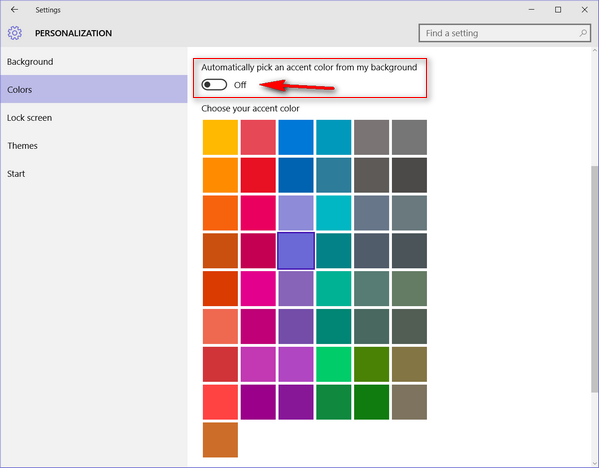Open Lock screen settings

[29, 118]
